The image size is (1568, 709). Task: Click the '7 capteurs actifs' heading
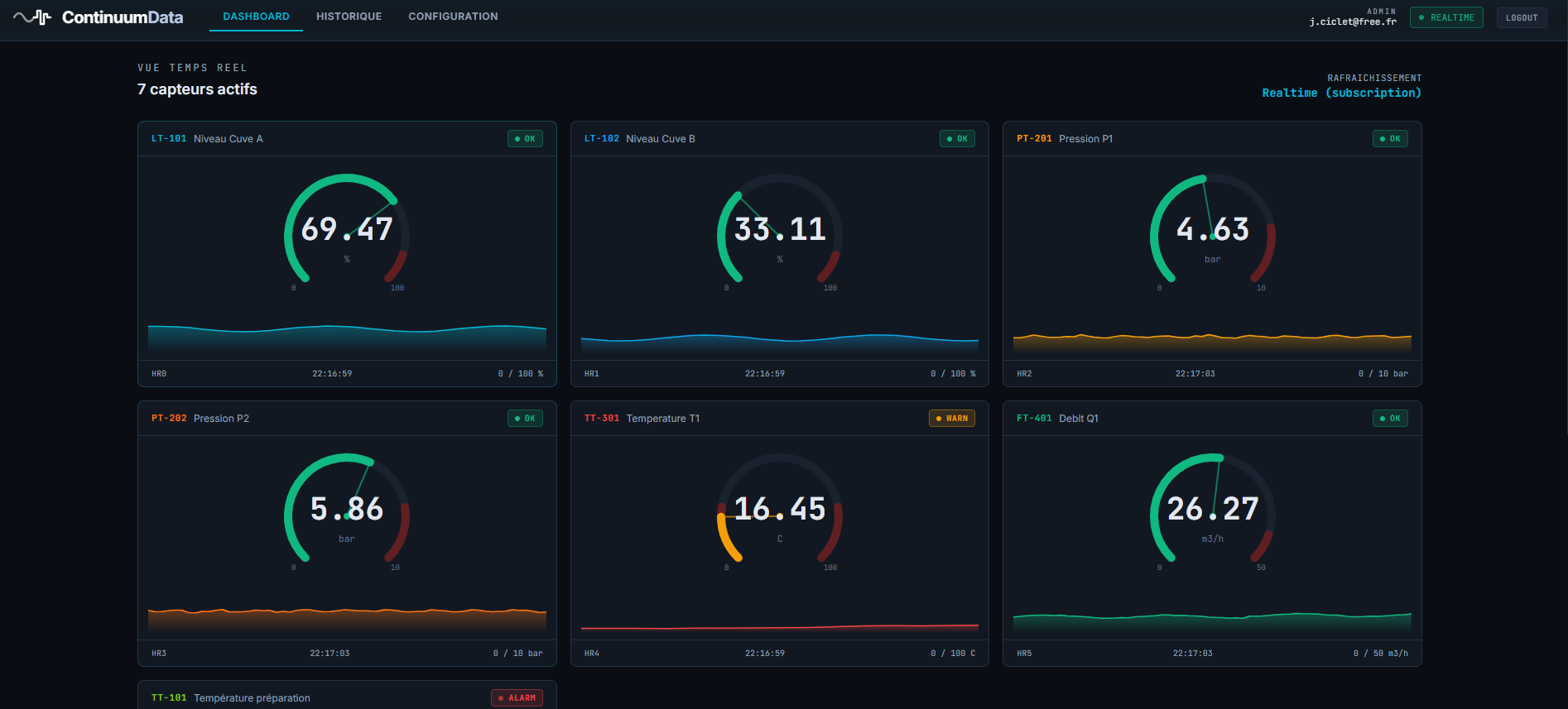click(x=197, y=89)
